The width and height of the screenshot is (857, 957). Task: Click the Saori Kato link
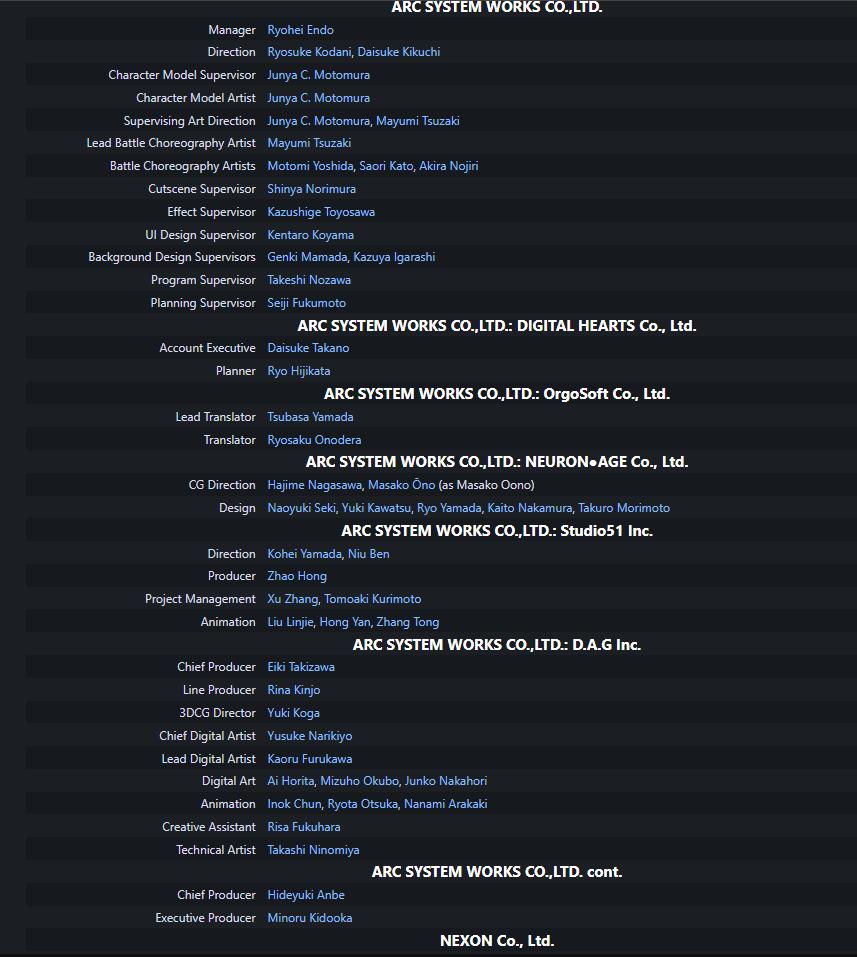[386, 166]
